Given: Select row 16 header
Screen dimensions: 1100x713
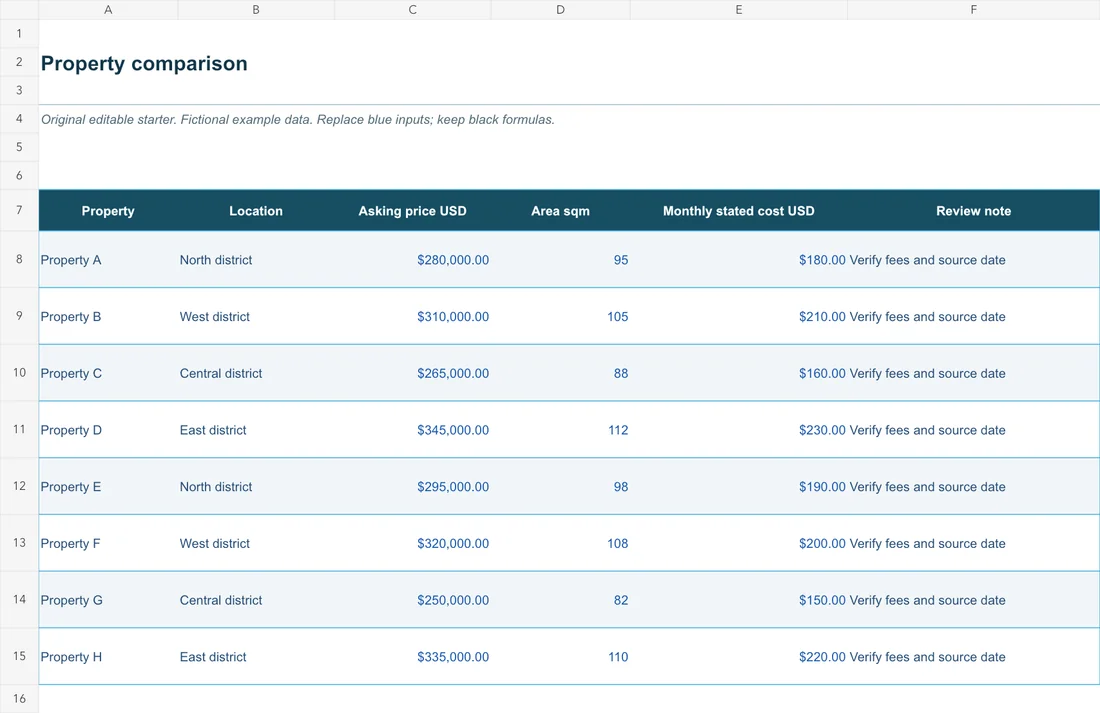Looking at the screenshot, I should pos(19,699).
